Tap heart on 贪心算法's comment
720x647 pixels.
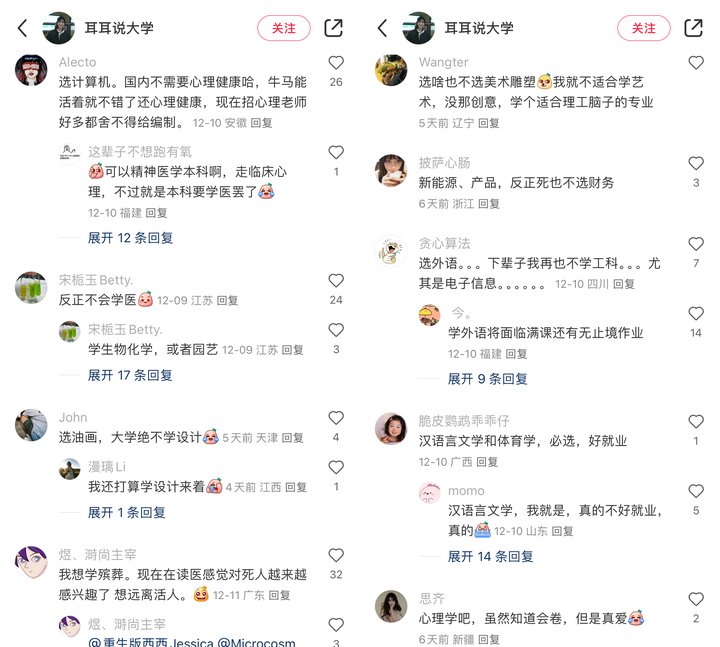(696, 244)
